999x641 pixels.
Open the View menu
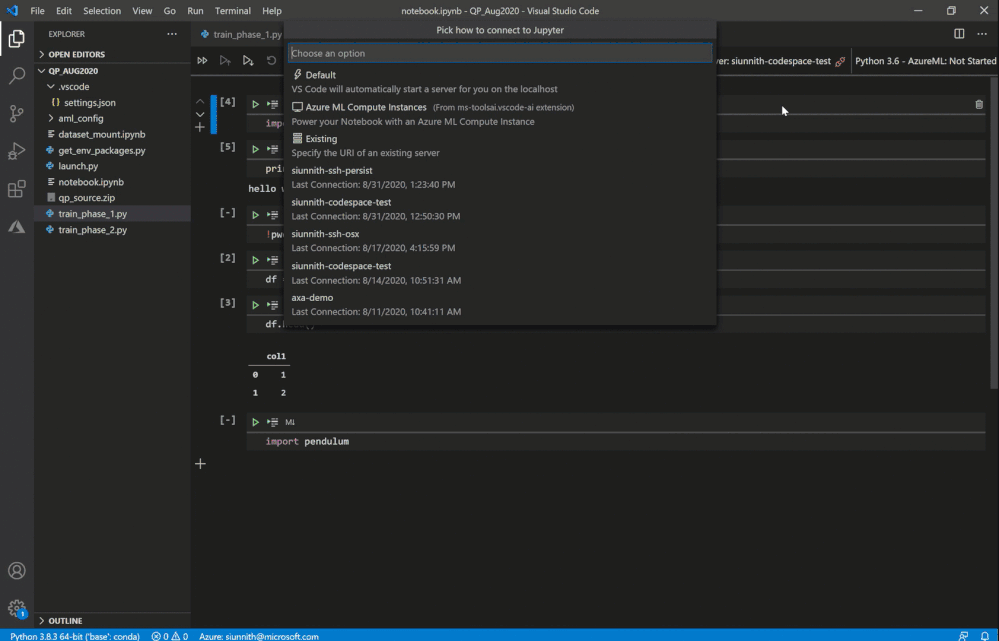tap(142, 11)
